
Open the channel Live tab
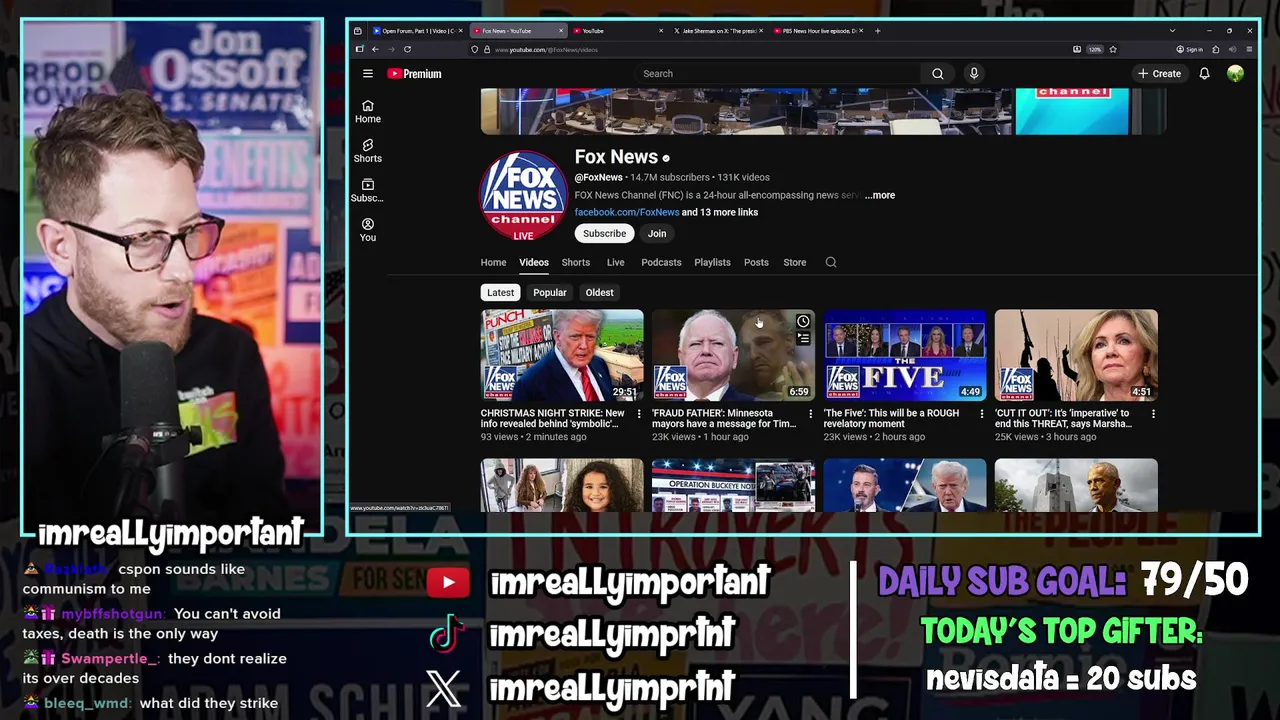pyautogui.click(x=615, y=262)
